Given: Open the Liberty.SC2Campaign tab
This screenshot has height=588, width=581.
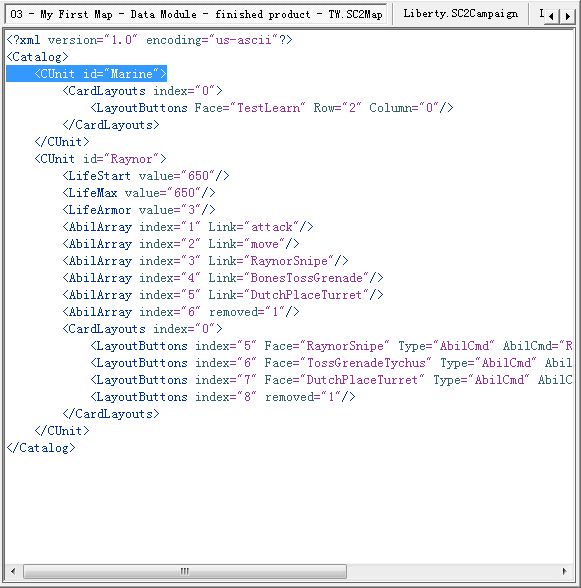Looking at the screenshot, I should 460,14.
